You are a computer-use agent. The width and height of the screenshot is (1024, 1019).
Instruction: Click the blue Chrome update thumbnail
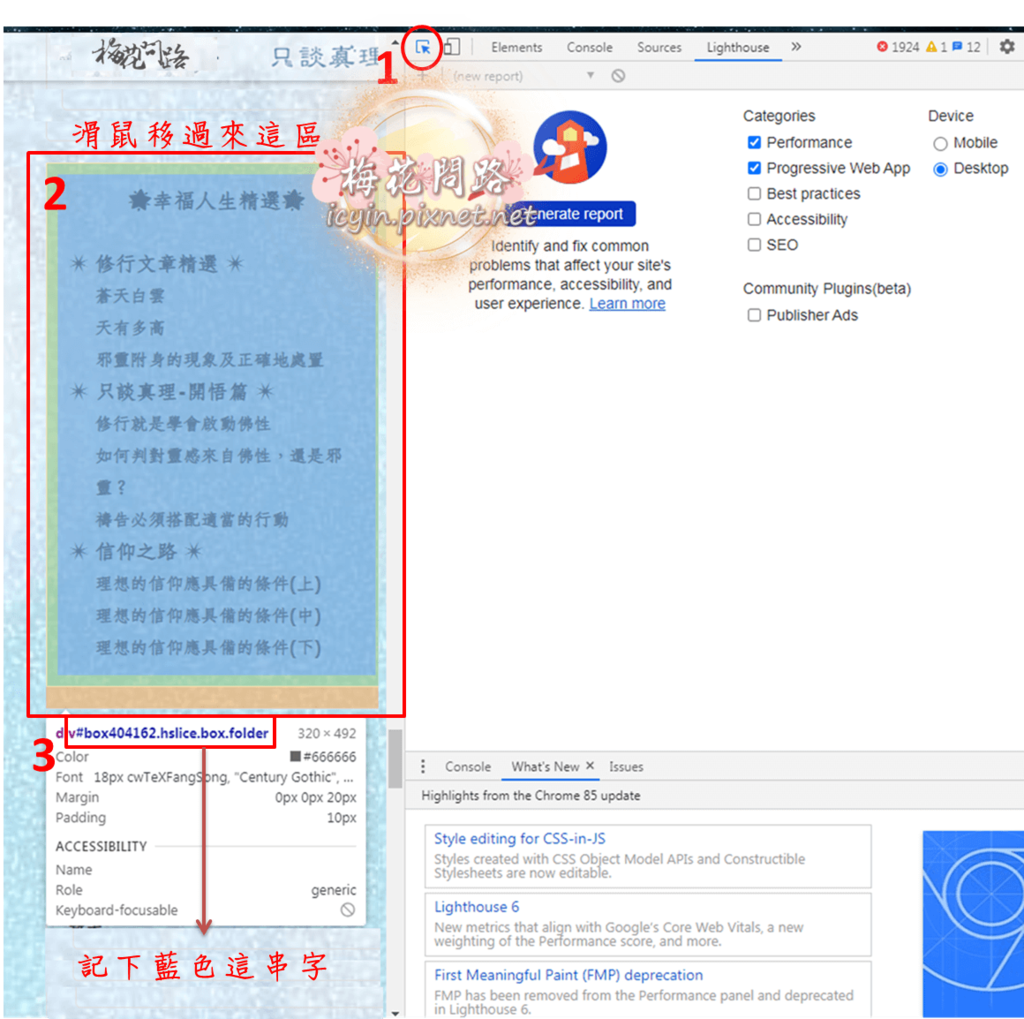tap(973, 924)
